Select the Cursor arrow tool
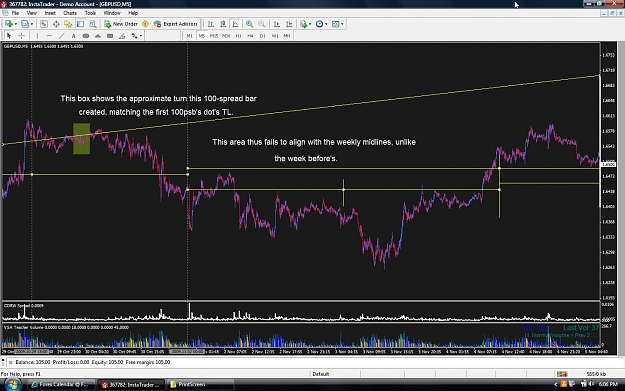The image size is (625, 391). click(x=9, y=36)
